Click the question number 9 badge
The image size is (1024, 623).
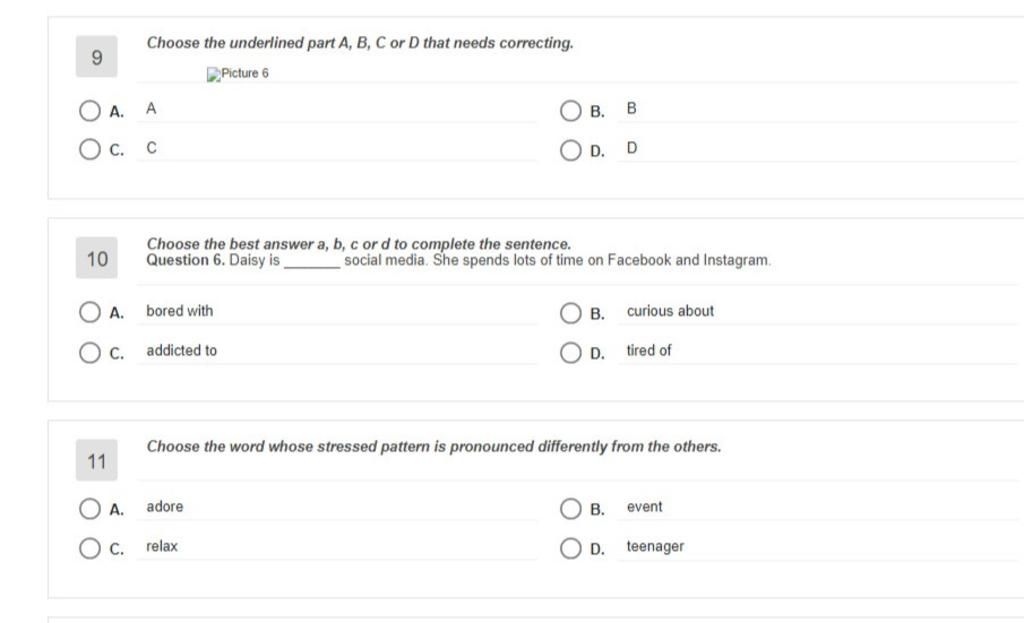tap(97, 57)
